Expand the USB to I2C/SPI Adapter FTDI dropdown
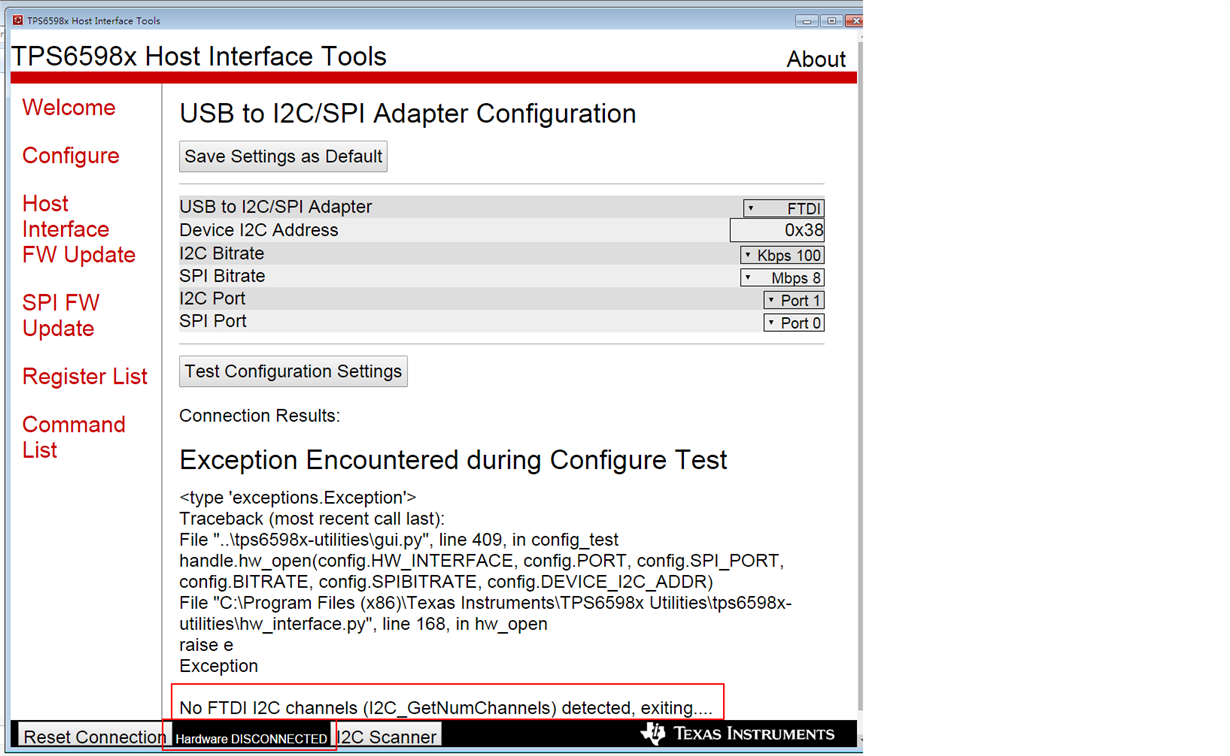The height and width of the screenshot is (756, 1230). coord(783,208)
